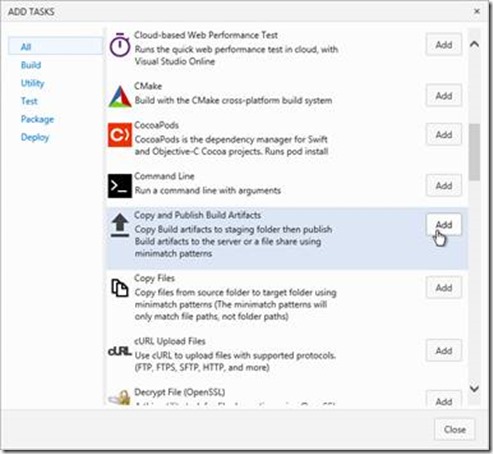The width and height of the screenshot is (493, 454).
Task: Add the cURL Upload Files task
Action: pos(444,351)
